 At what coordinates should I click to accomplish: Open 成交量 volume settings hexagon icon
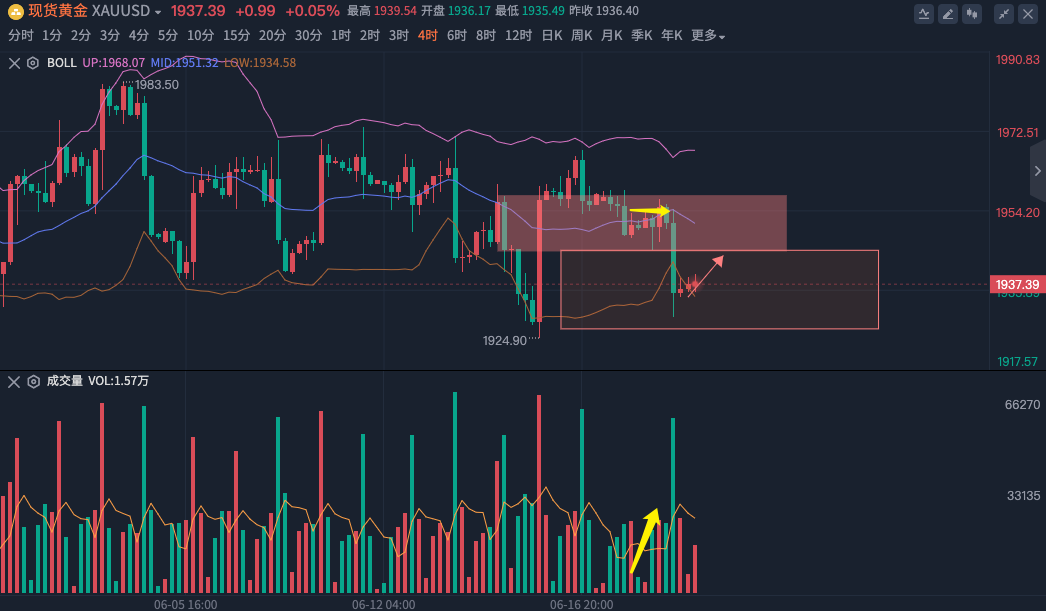[x=33, y=381]
